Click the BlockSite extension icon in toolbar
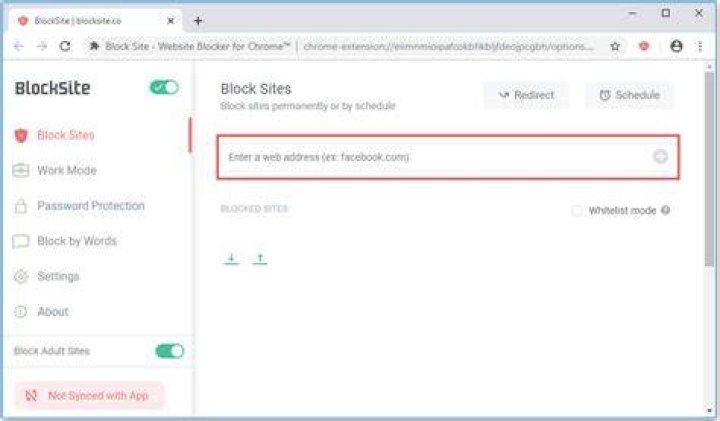This screenshot has height=421, width=720. click(x=644, y=46)
